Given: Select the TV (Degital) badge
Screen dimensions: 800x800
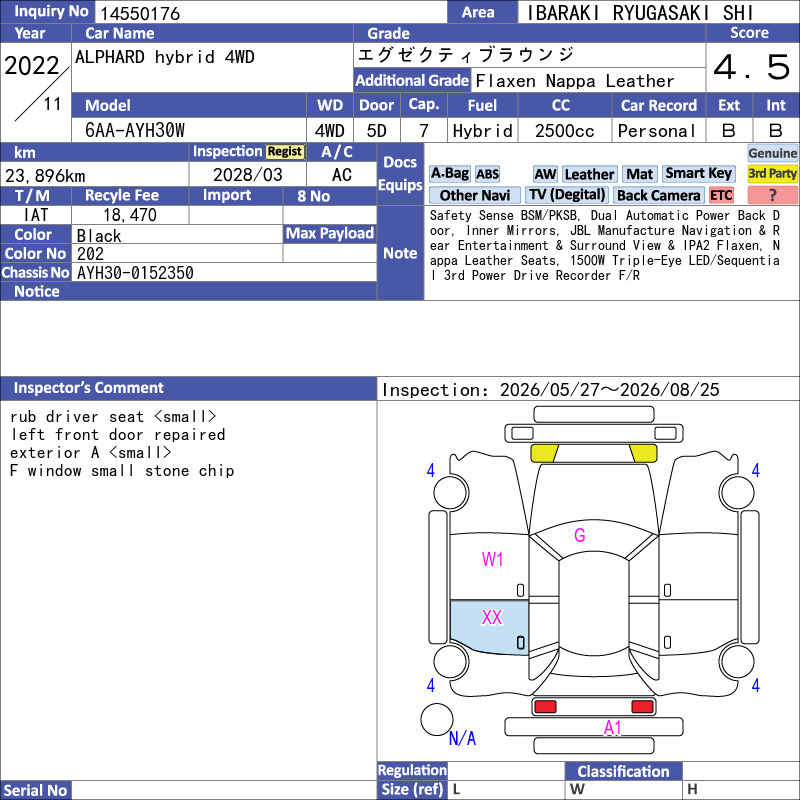Looking at the screenshot, I should point(567,195).
